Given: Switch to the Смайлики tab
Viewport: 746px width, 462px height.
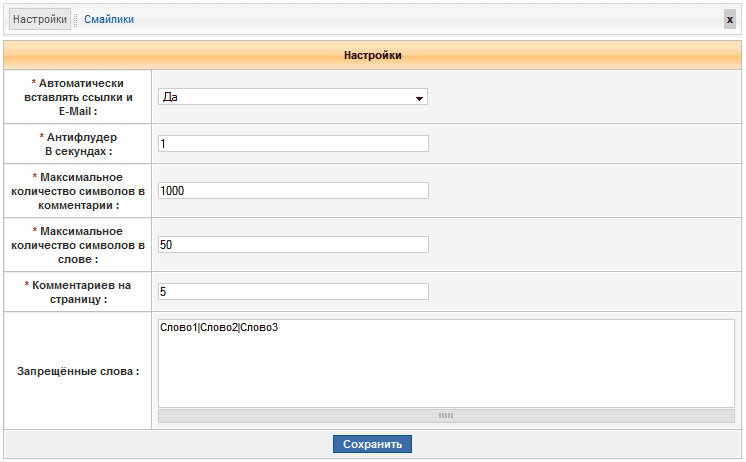Looking at the screenshot, I should coord(109,19).
